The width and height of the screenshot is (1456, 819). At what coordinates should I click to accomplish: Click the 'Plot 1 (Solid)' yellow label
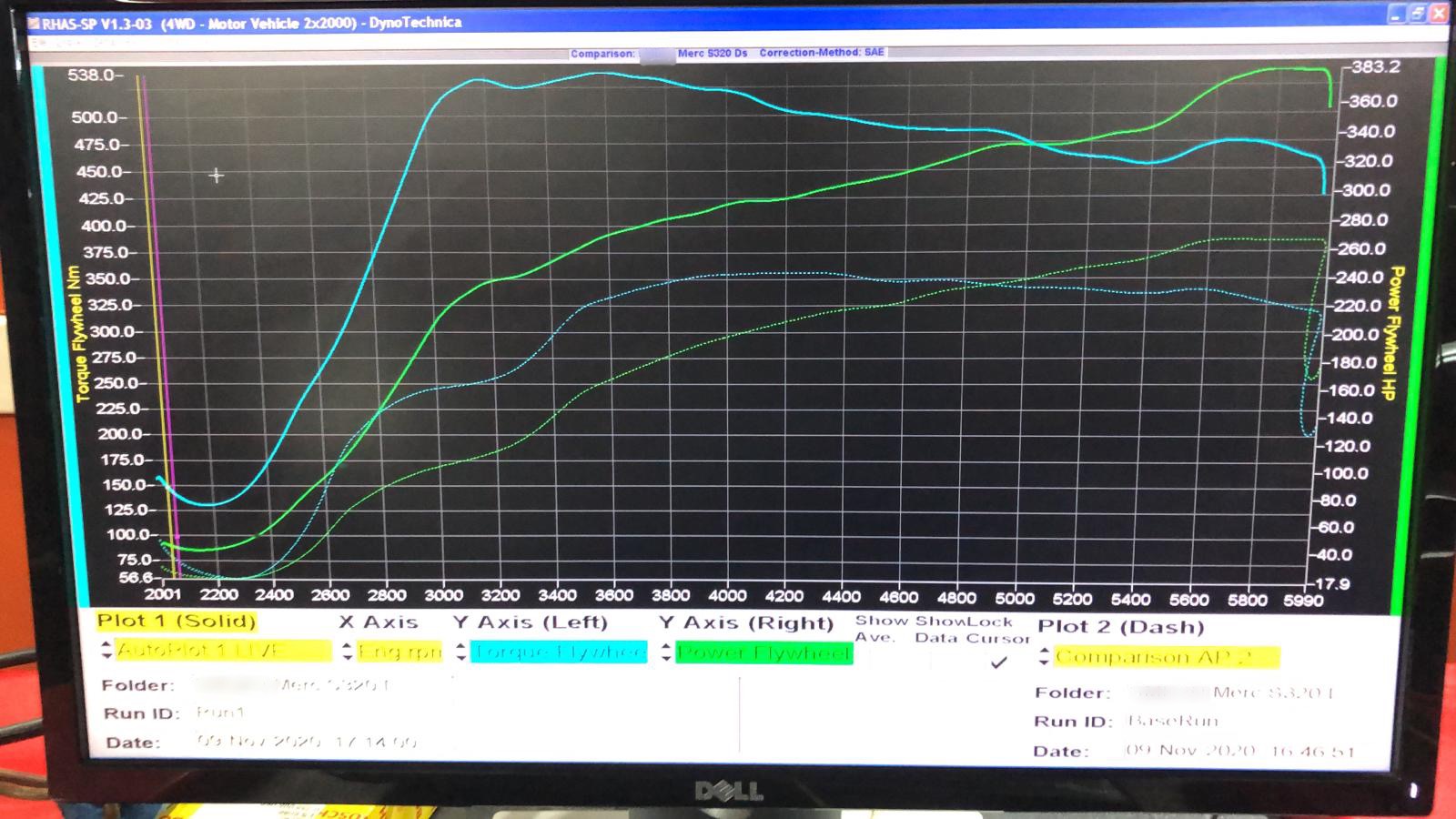(x=177, y=621)
